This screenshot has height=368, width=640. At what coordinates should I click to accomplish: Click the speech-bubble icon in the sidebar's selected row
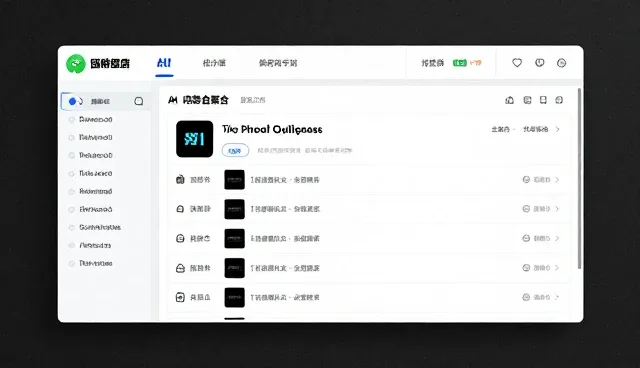(139, 101)
